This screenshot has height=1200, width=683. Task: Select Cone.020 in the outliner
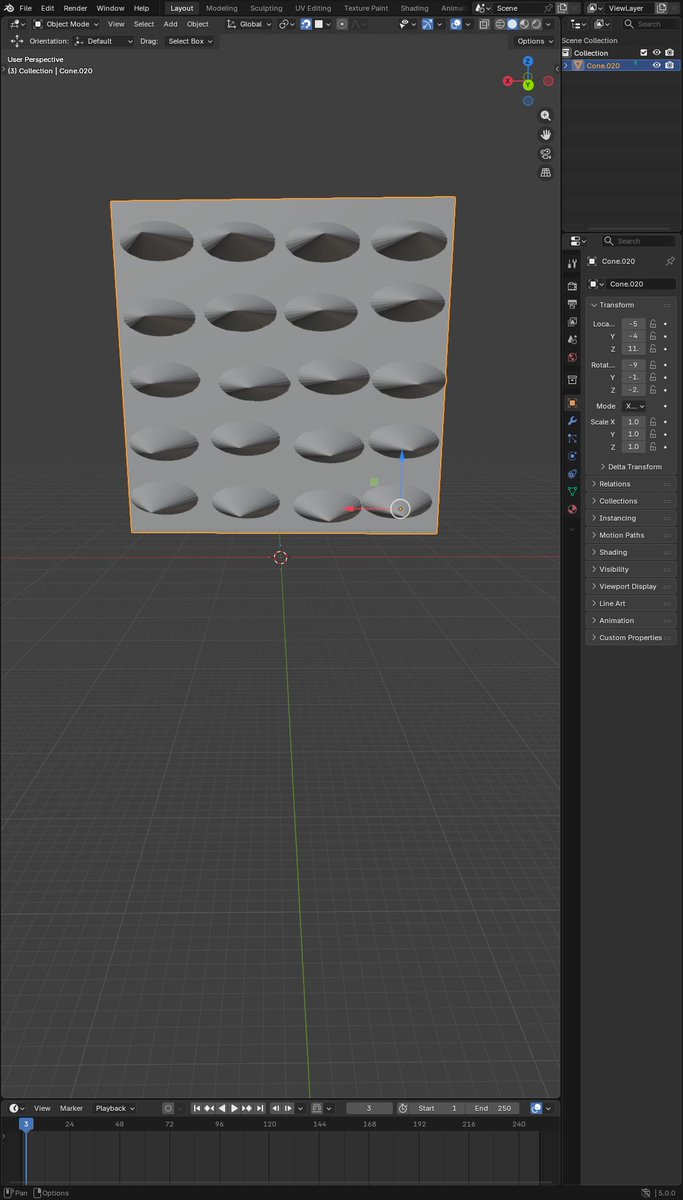603,65
